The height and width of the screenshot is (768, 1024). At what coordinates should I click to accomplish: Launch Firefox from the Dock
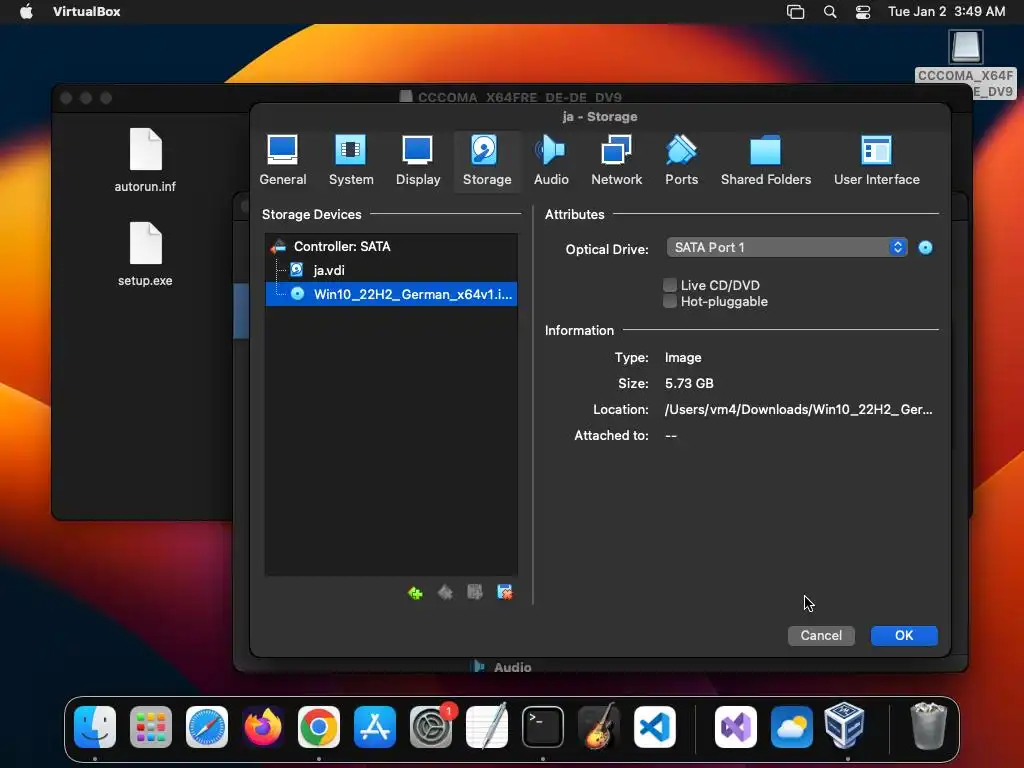click(x=263, y=727)
